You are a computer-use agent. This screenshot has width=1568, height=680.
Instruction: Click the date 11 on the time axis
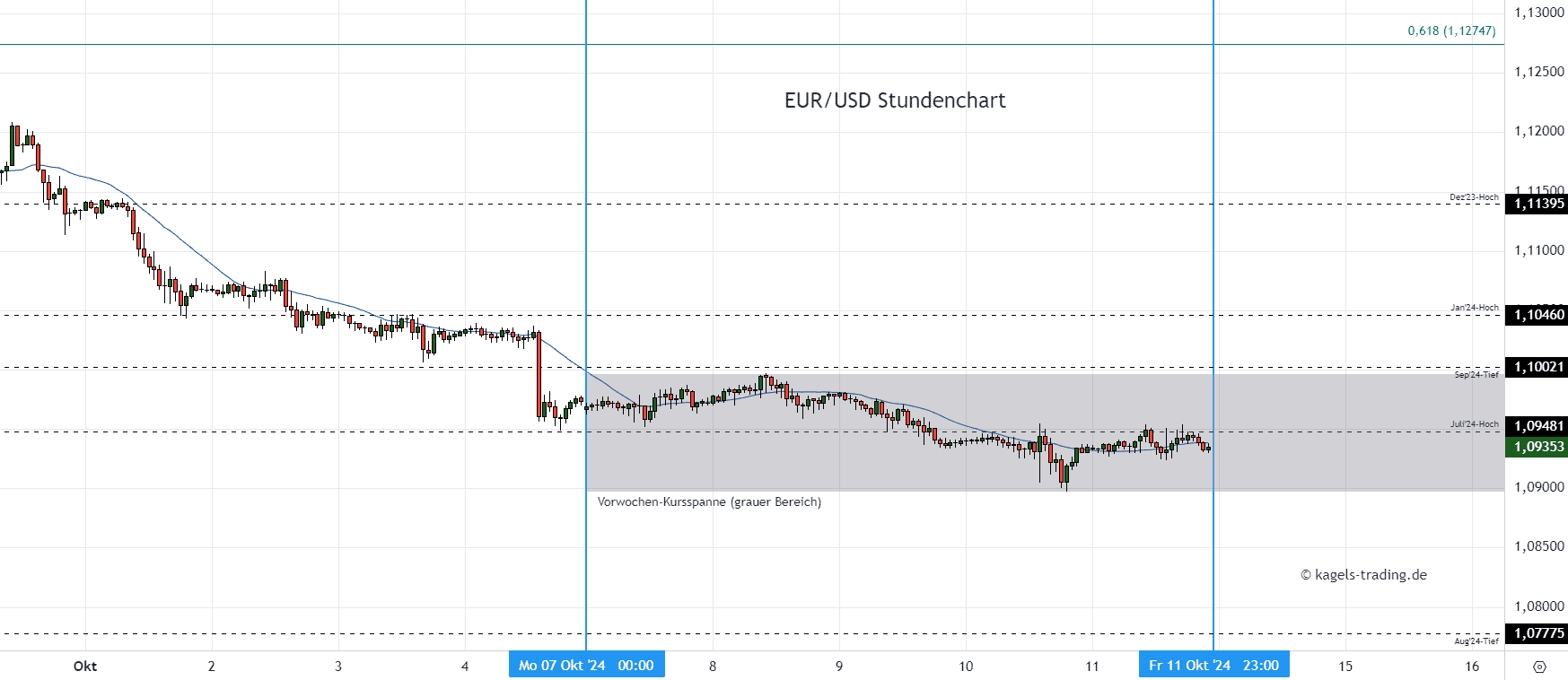click(1092, 666)
